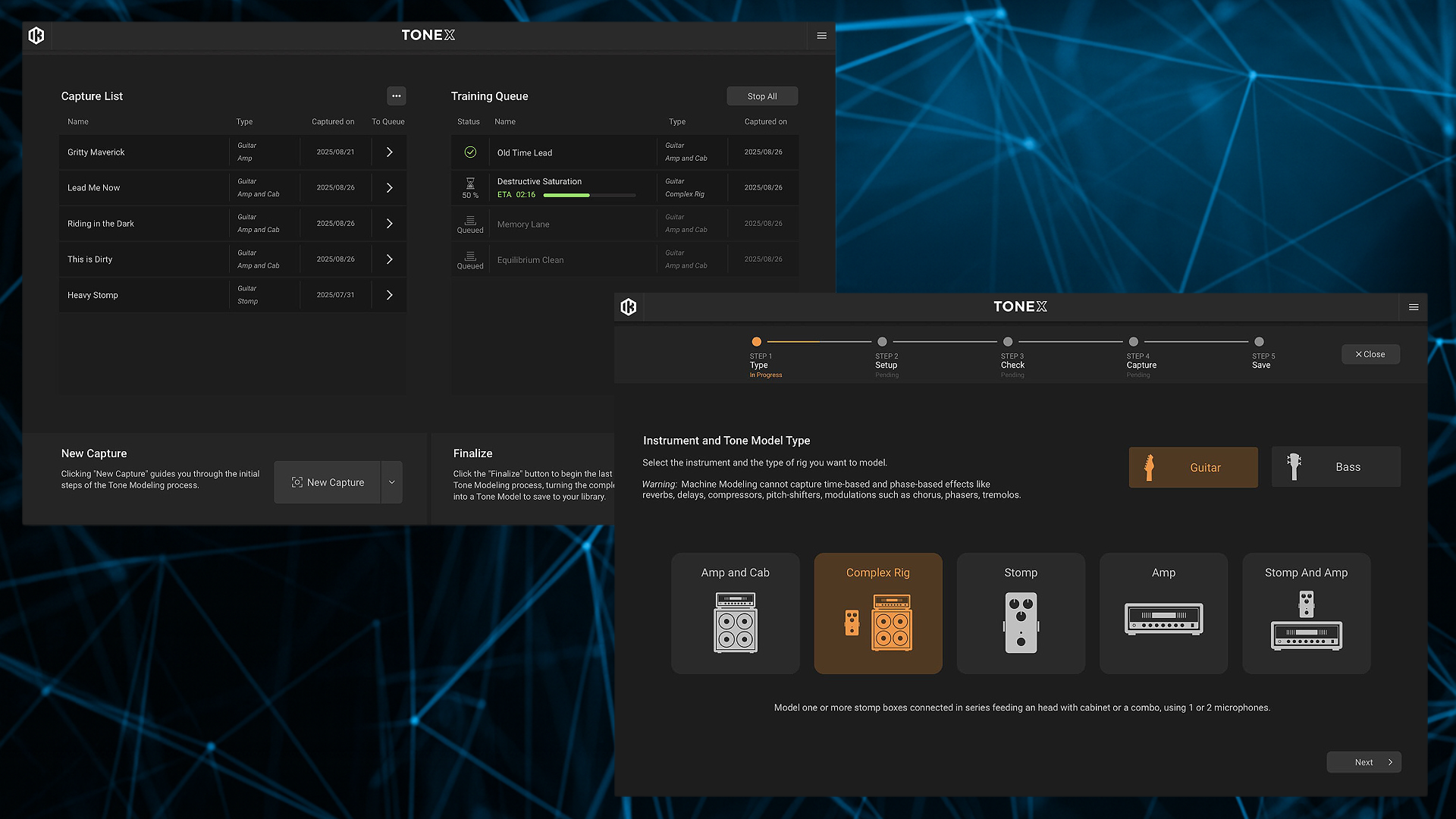This screenshot has height=819, width=1456.
Task: Send Lead Me Now to the queue
Action: [390, 188]
